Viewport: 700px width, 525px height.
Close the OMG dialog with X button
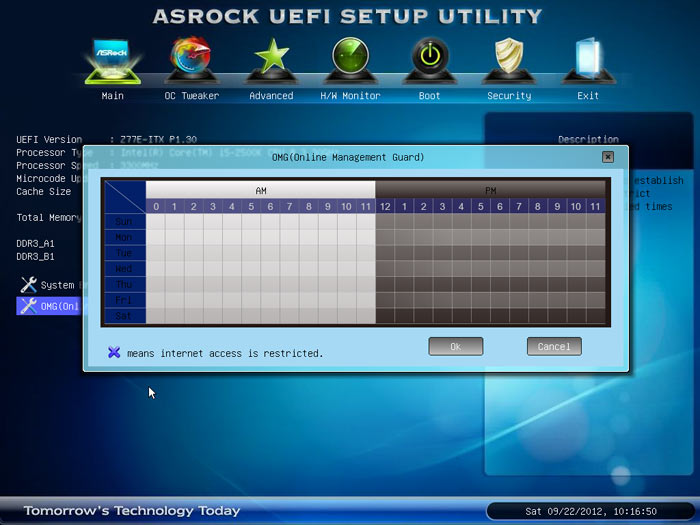(608, 157)
